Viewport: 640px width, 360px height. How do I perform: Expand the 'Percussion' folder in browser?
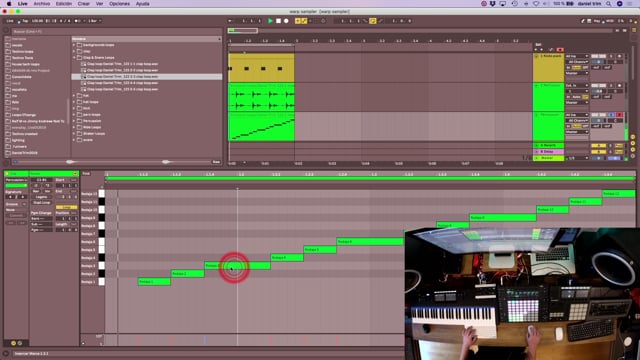click(74, 121)
